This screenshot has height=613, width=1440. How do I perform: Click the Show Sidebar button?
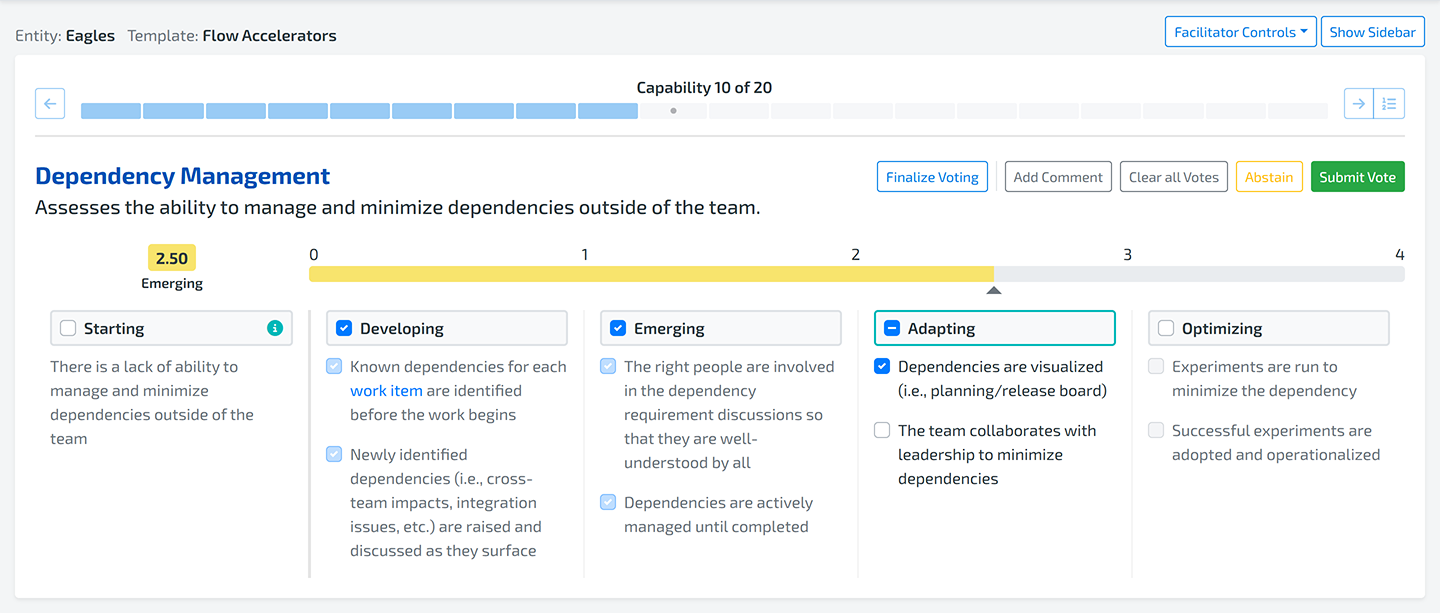[1372, 32]
